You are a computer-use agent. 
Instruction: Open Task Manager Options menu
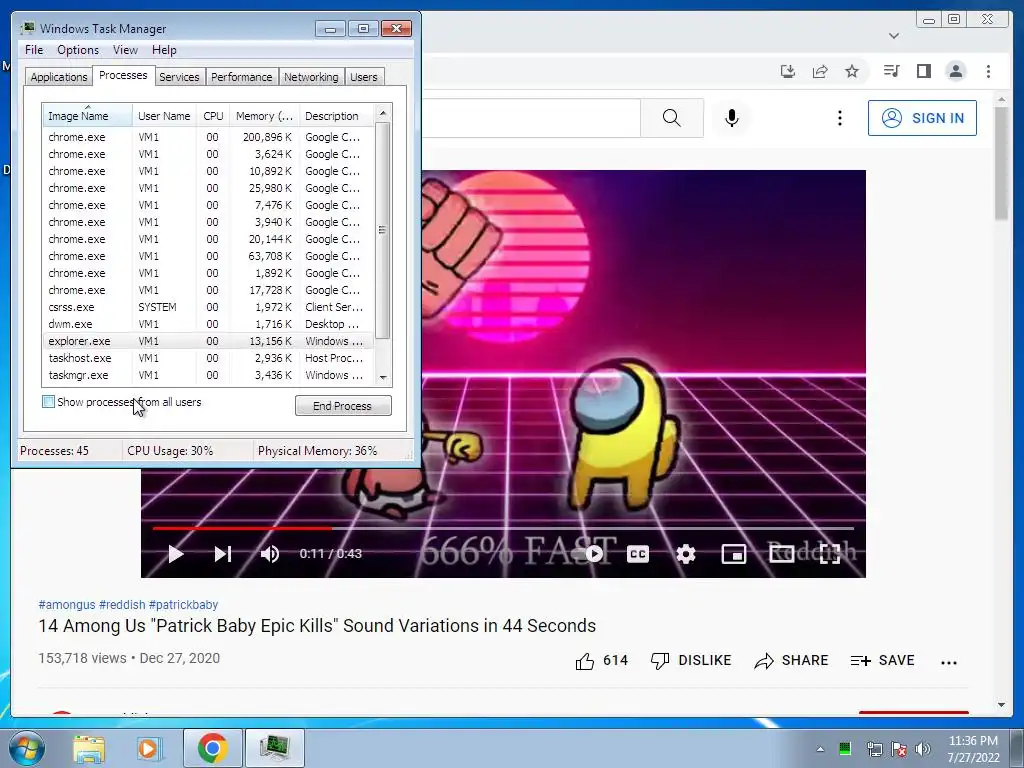click(78, 50)
